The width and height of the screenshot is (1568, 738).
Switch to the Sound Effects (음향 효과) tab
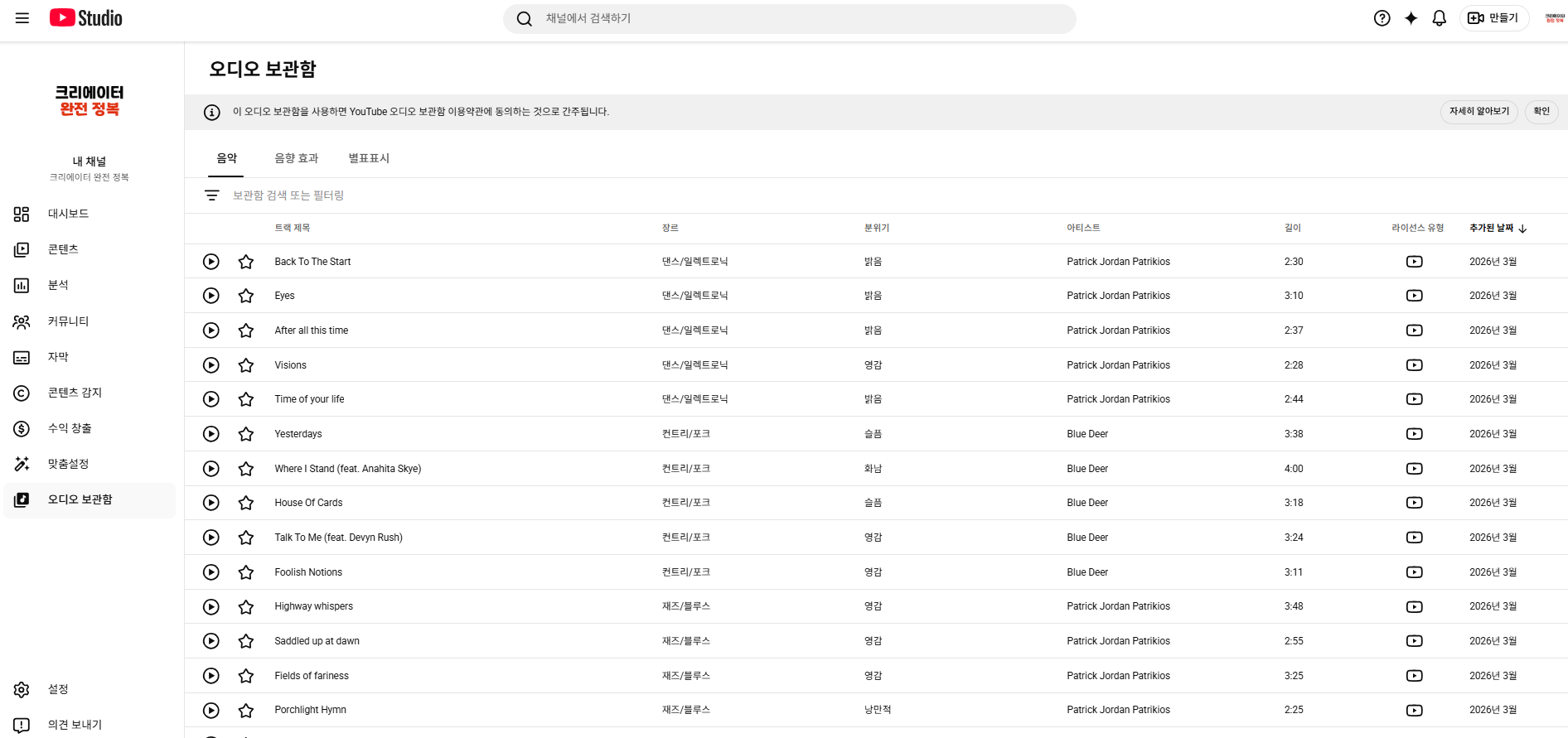(296, 158)
